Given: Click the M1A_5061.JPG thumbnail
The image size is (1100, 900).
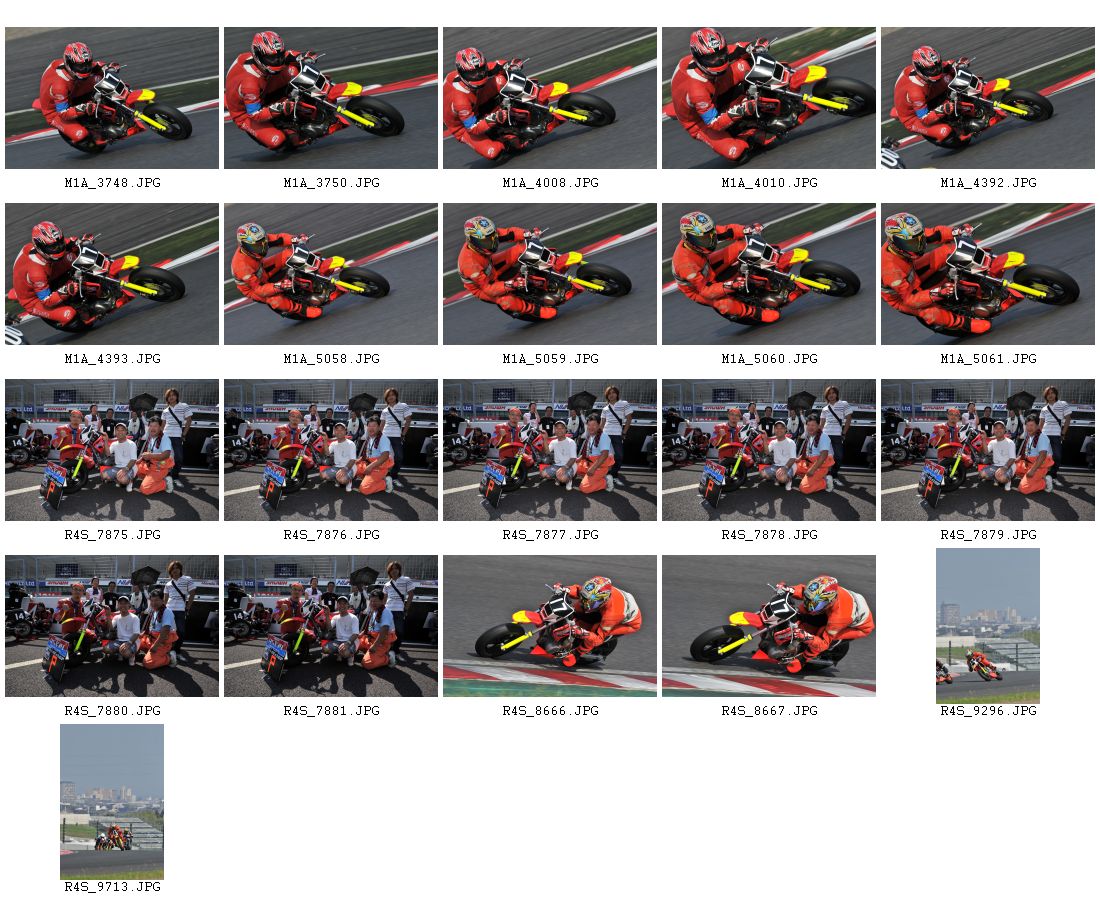Looking at the screenshot, I should click(988, 274).
